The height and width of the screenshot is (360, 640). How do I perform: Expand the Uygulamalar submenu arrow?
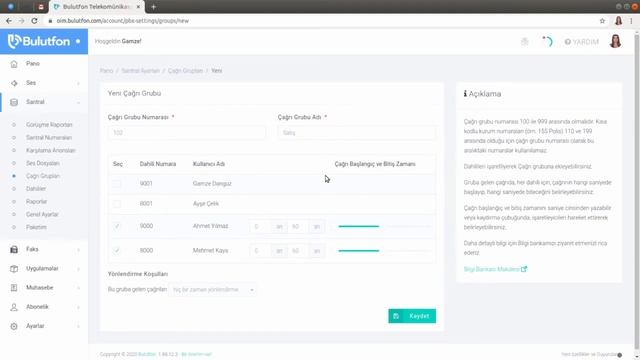pos(78,269)
